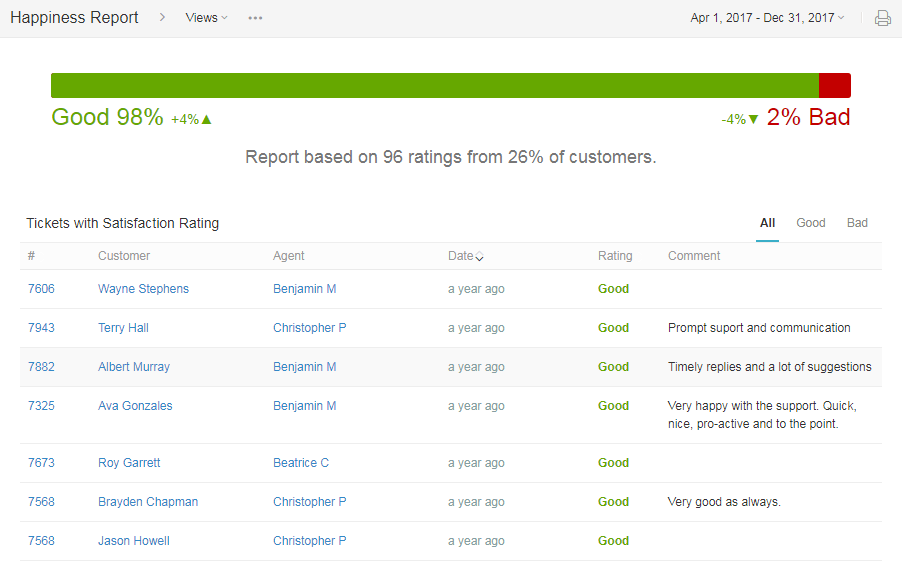This screenshot has width=902, height=582.
Task: View customer Wayne Stephens
Action: [x=143, y=289]
